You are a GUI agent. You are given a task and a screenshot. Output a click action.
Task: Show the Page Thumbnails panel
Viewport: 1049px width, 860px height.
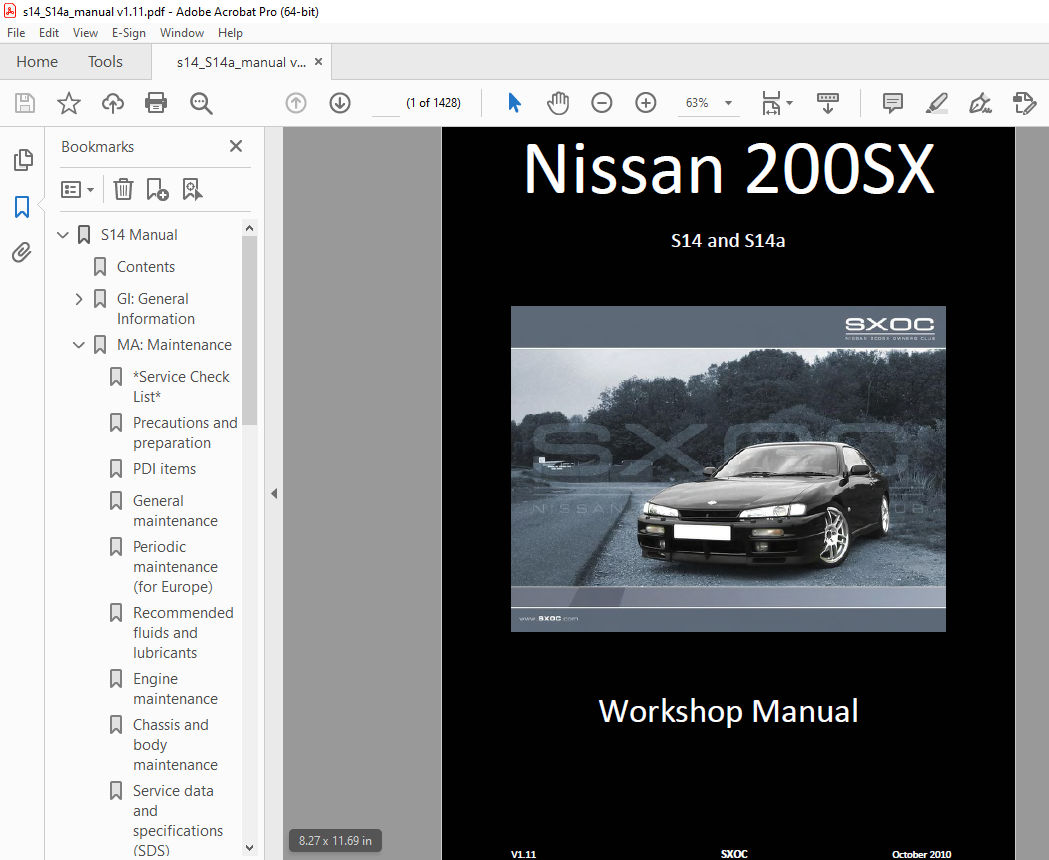23,160
